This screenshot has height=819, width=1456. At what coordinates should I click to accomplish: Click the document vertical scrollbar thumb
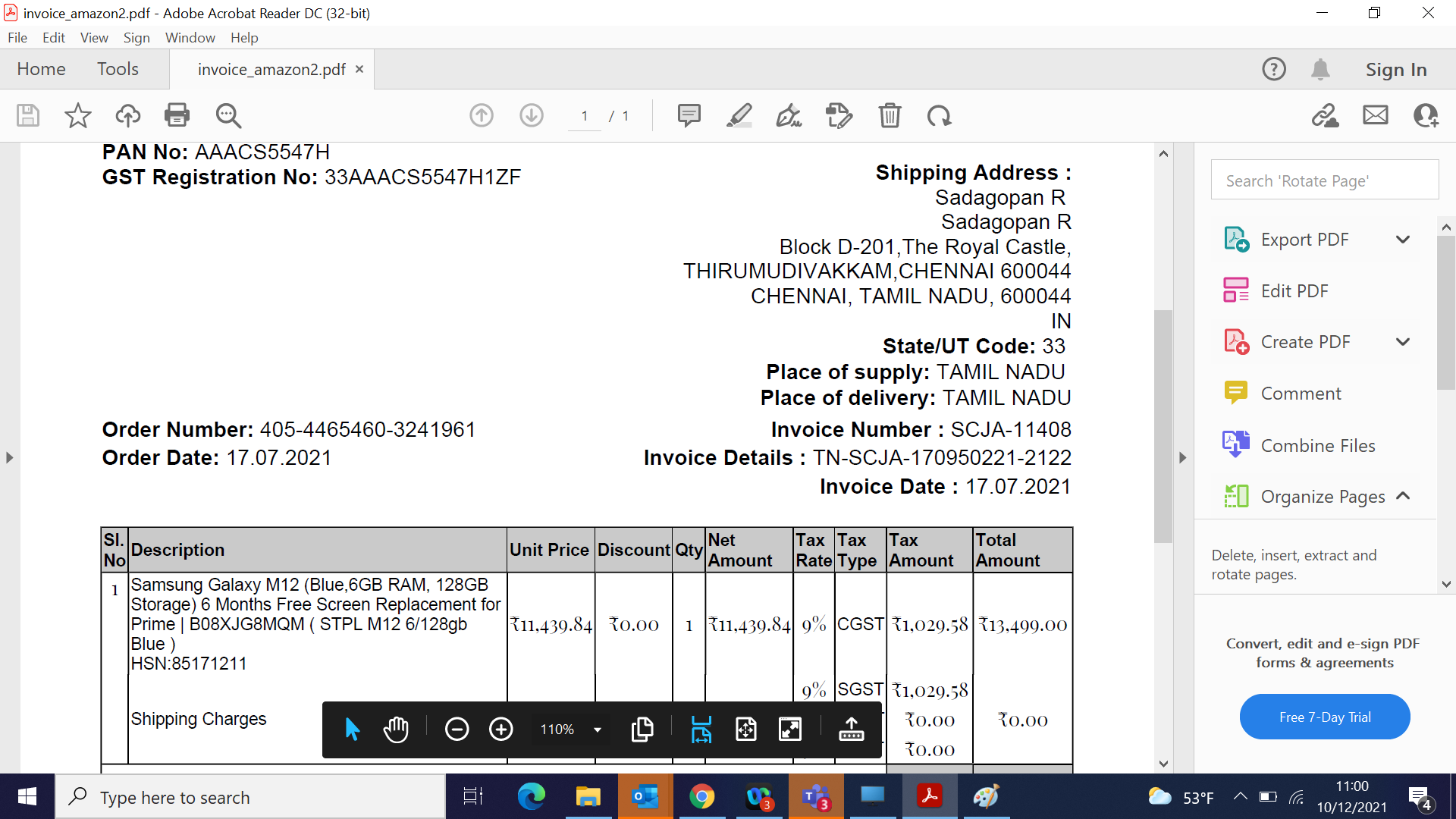[x=1163, y=425]
